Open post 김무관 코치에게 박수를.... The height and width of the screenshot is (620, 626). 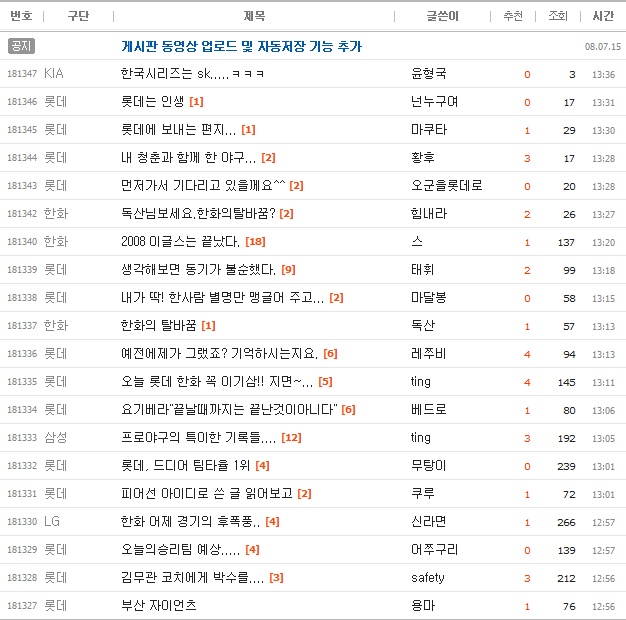192,577
